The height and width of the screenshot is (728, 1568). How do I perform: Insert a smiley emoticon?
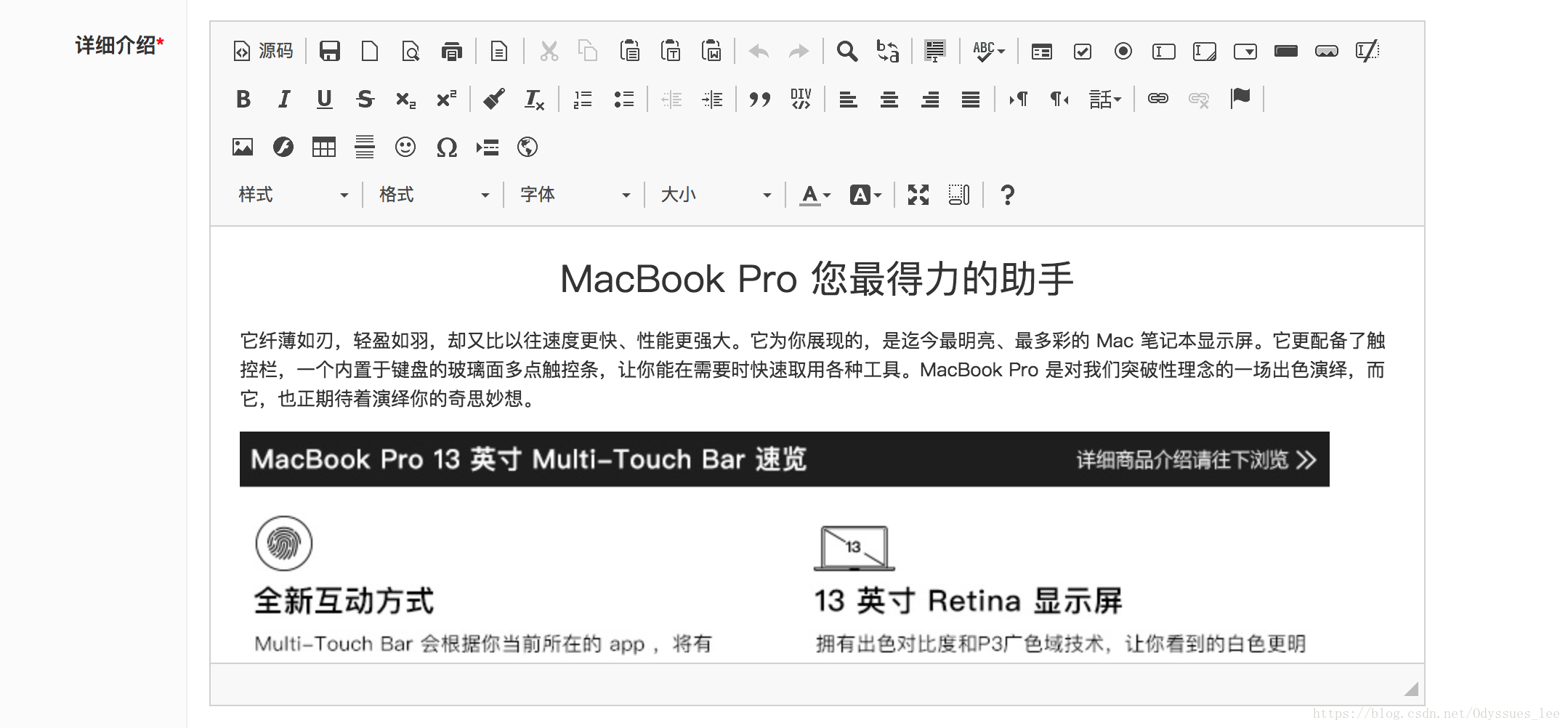click(405, 147)
